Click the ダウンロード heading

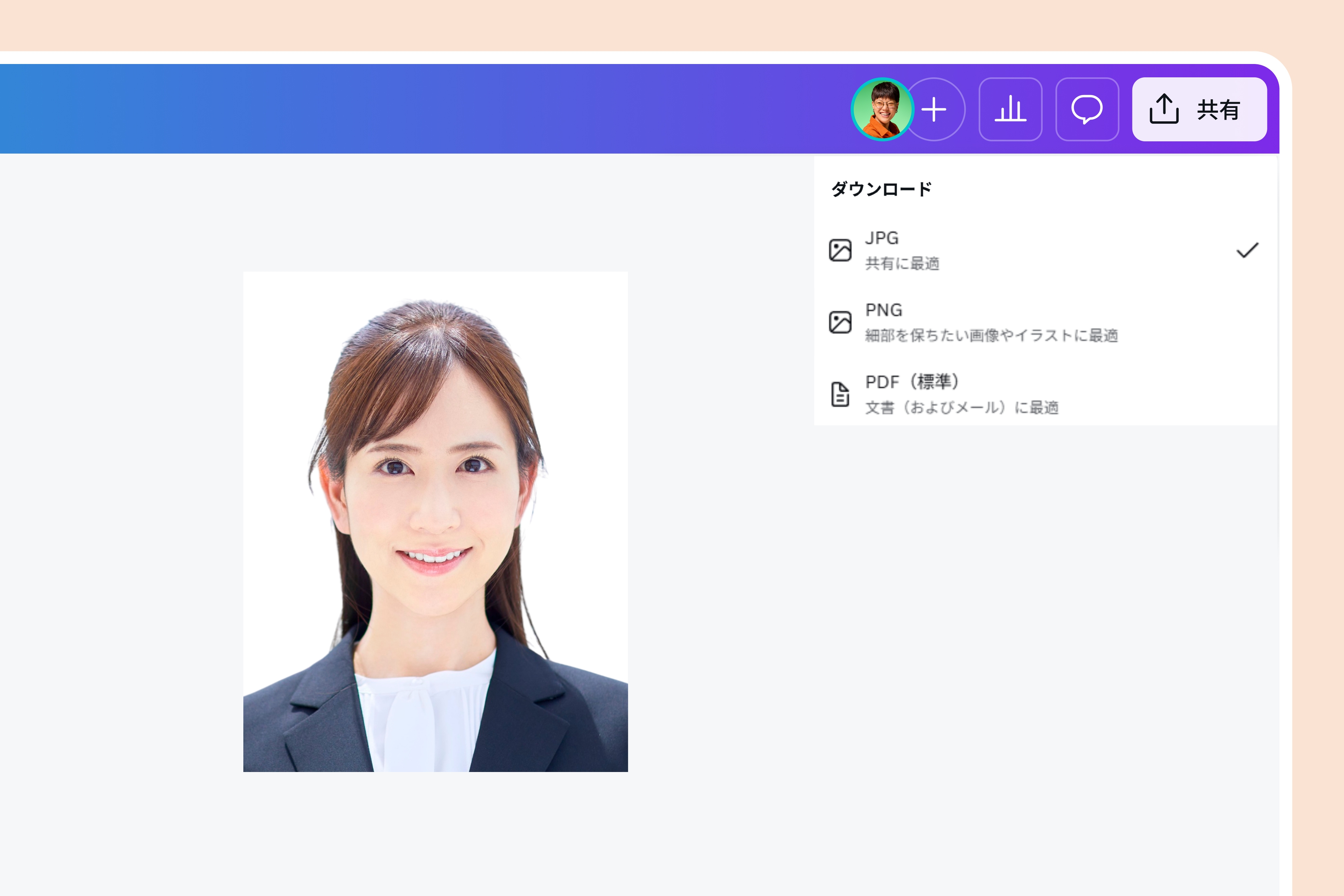[881, 189]
